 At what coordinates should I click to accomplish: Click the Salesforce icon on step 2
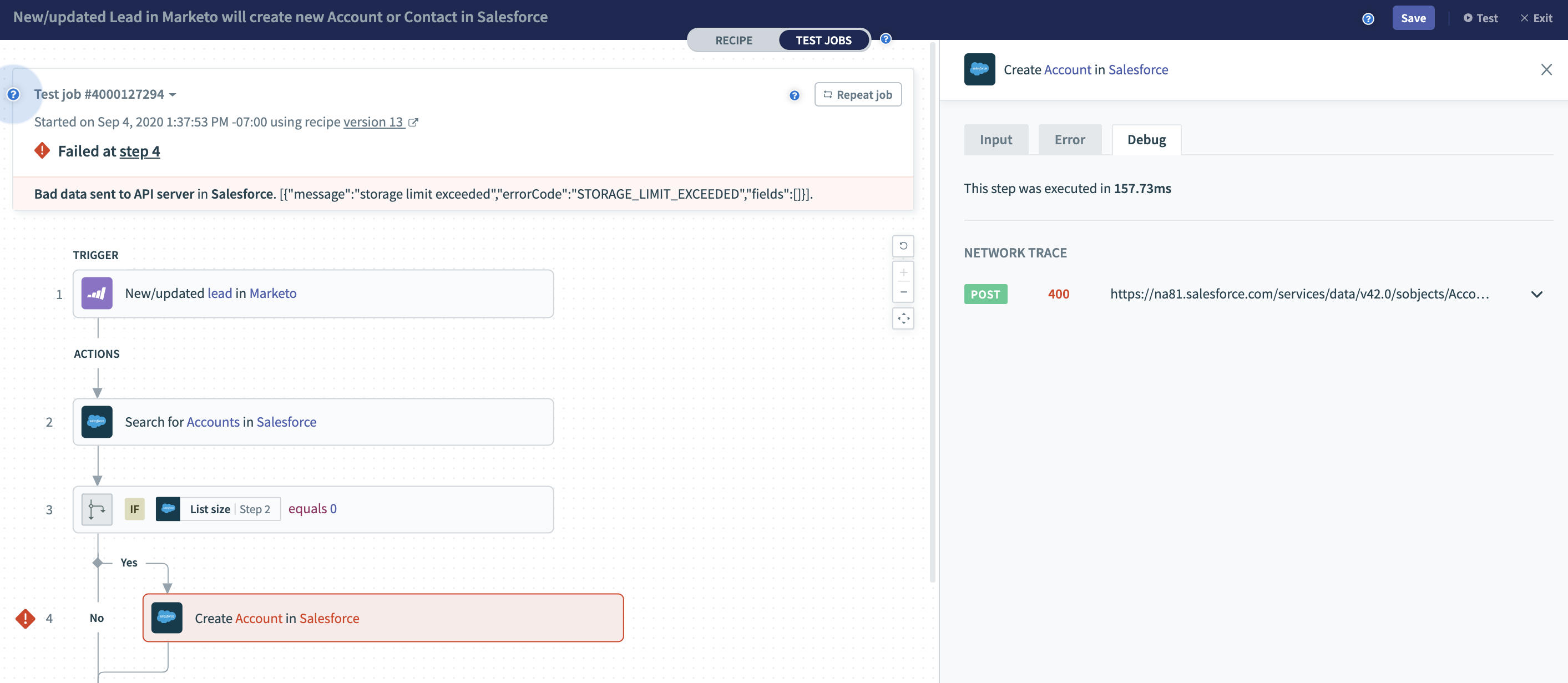(x=97, y=422)
